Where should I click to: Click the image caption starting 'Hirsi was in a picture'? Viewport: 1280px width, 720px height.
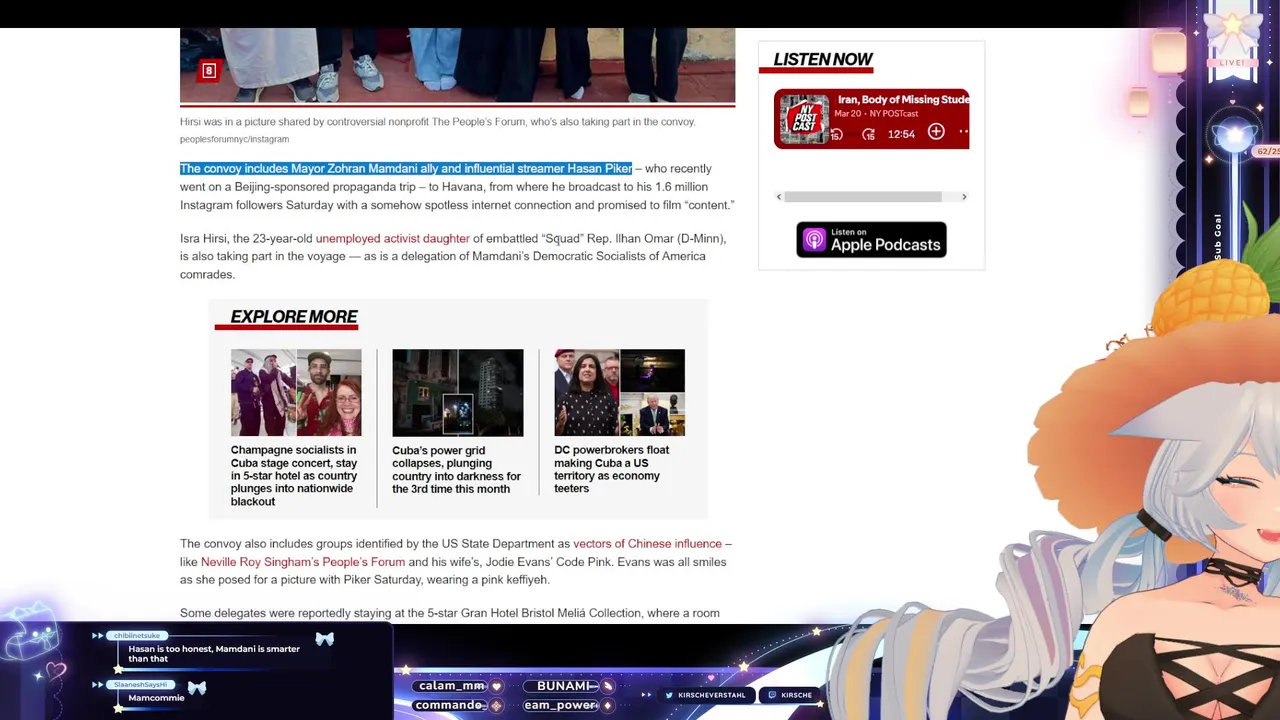437,122
